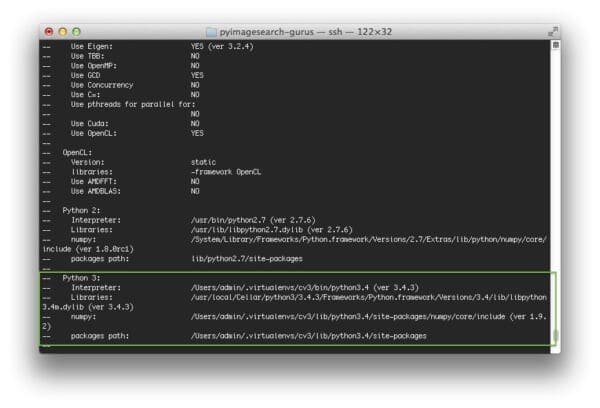The width and height of the screenshot is (600, 408).
Task: Click the 'Interpreter:' label under Python 3
Action: coord(96,287)
